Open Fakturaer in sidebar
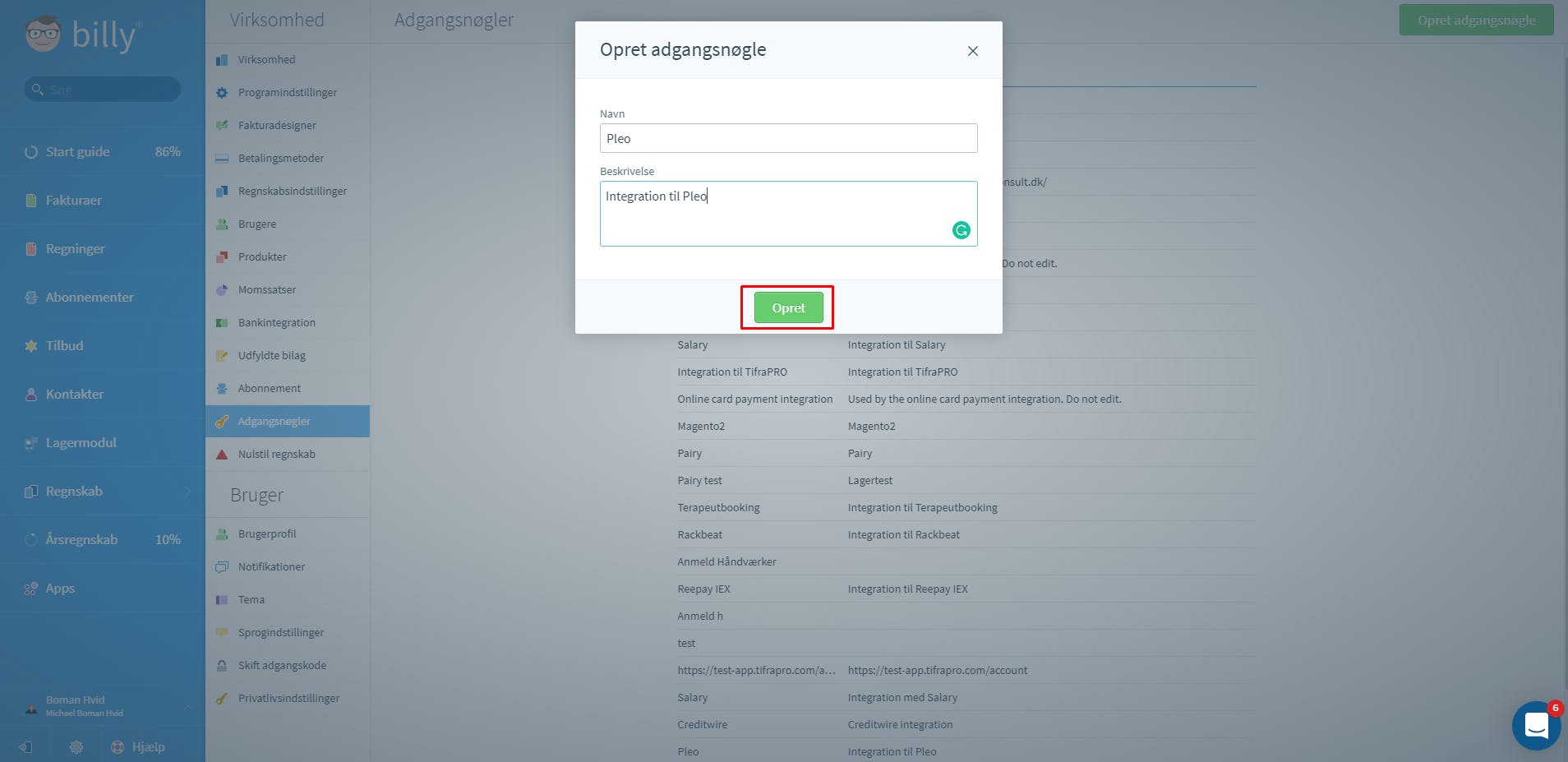 pyautogui.click(x=103, y=200)
